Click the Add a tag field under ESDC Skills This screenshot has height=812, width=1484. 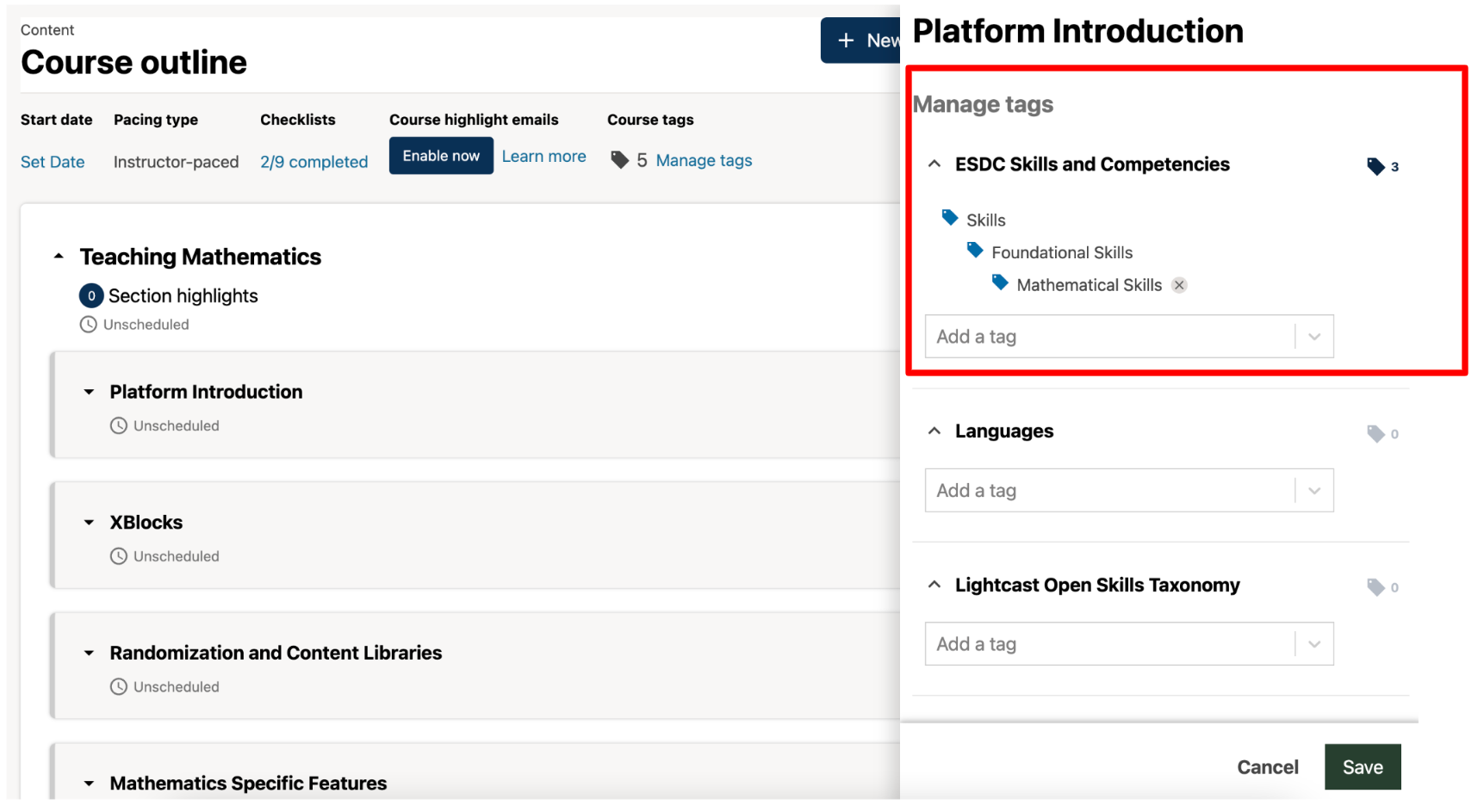1129,337
